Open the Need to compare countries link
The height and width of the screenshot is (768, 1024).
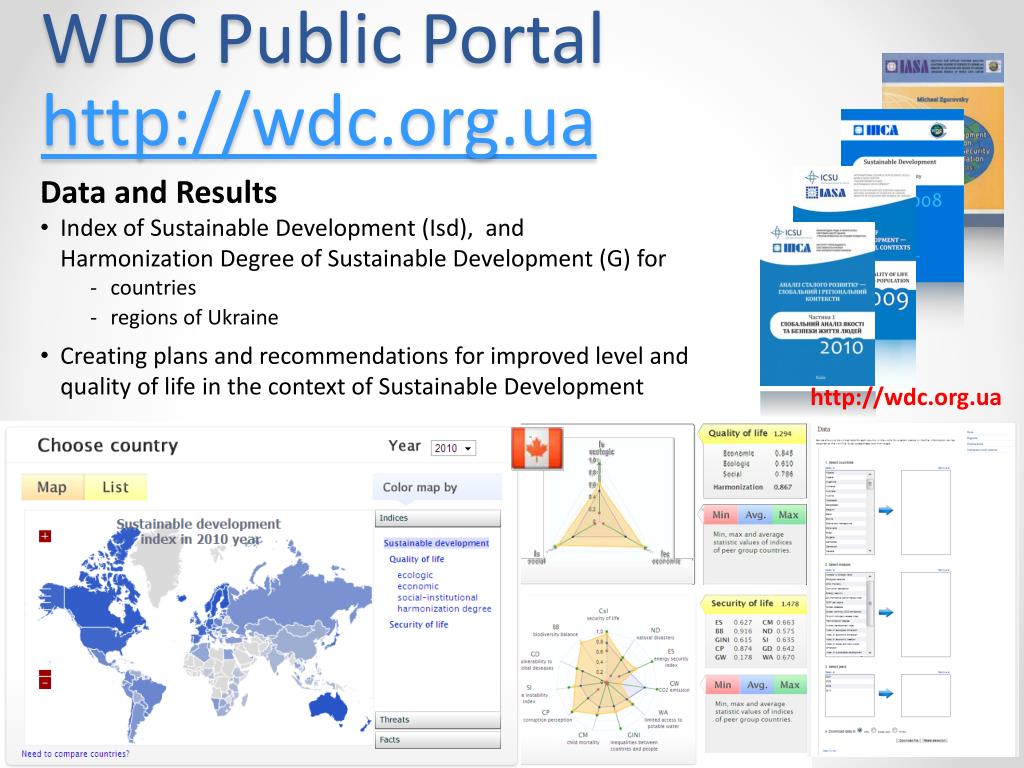click(x=75, y=754)
